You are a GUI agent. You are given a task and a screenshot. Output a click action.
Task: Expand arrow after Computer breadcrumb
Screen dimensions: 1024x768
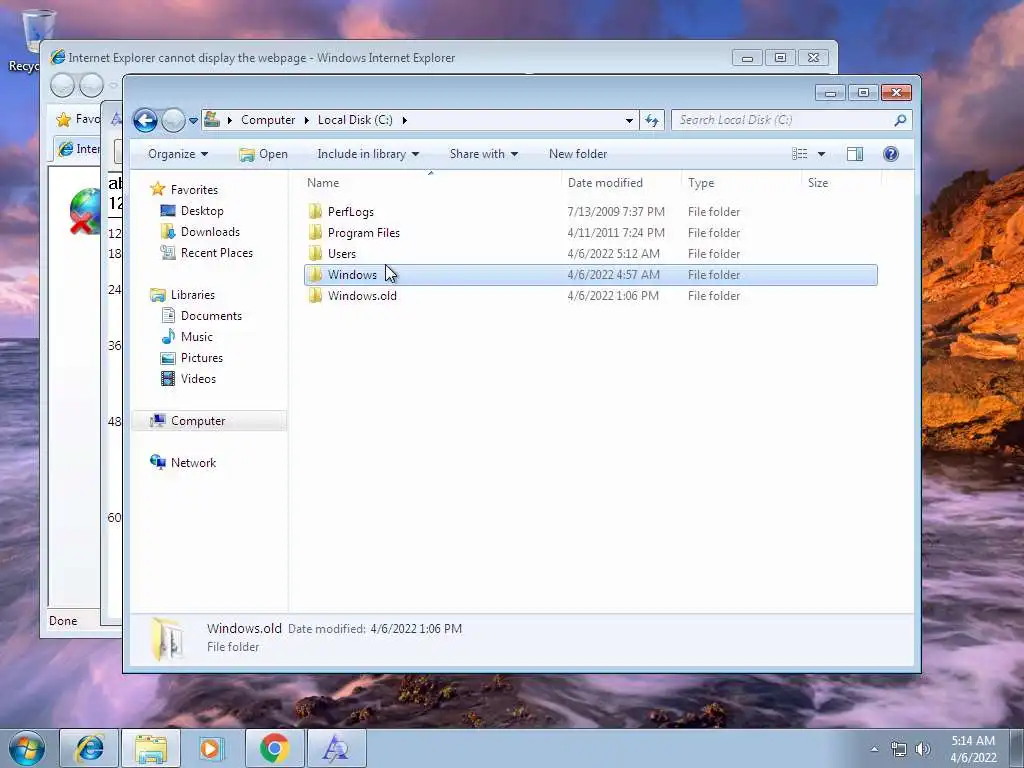click(307, 120)
